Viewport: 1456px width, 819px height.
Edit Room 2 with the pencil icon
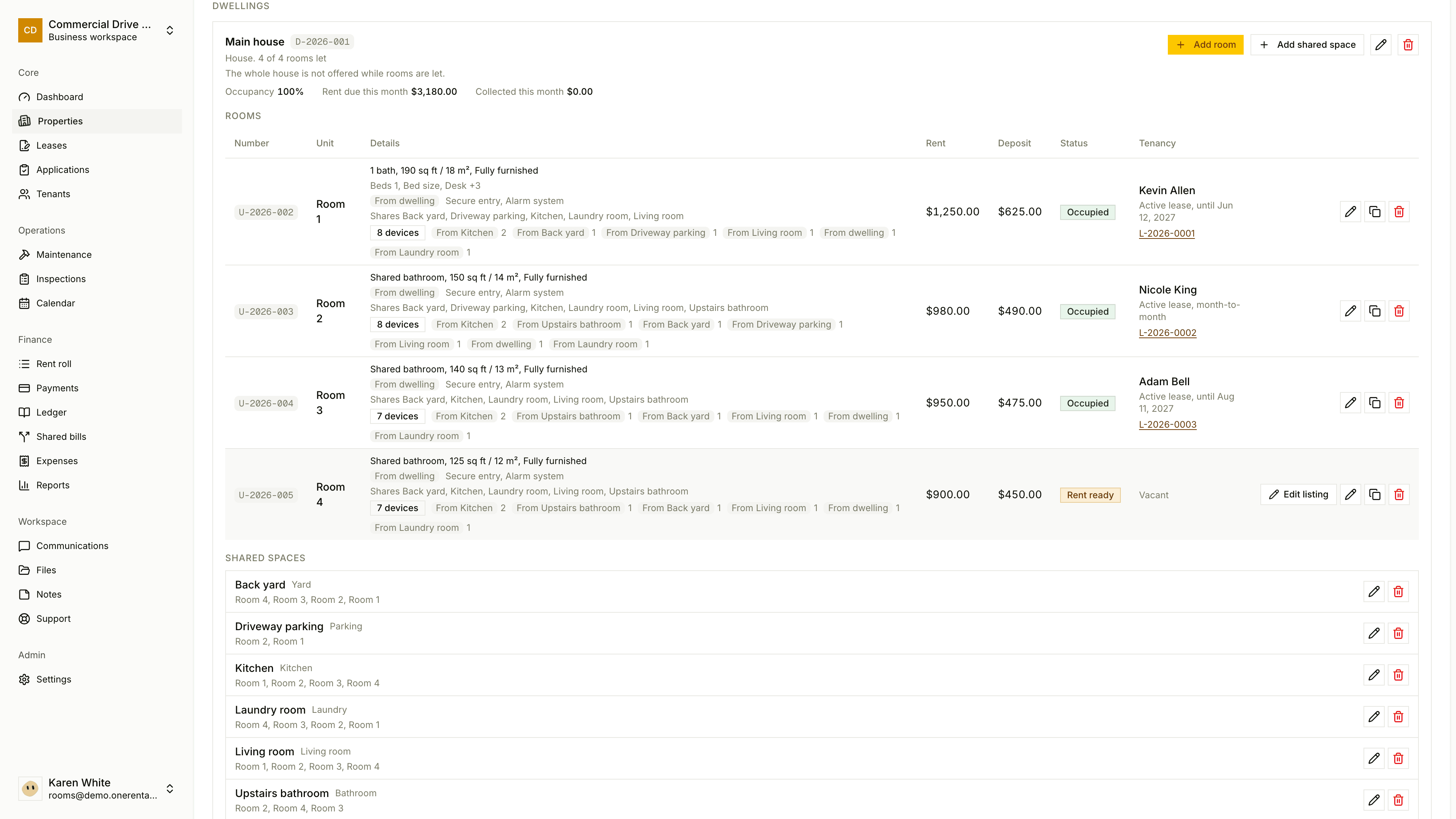[1350, 311]
